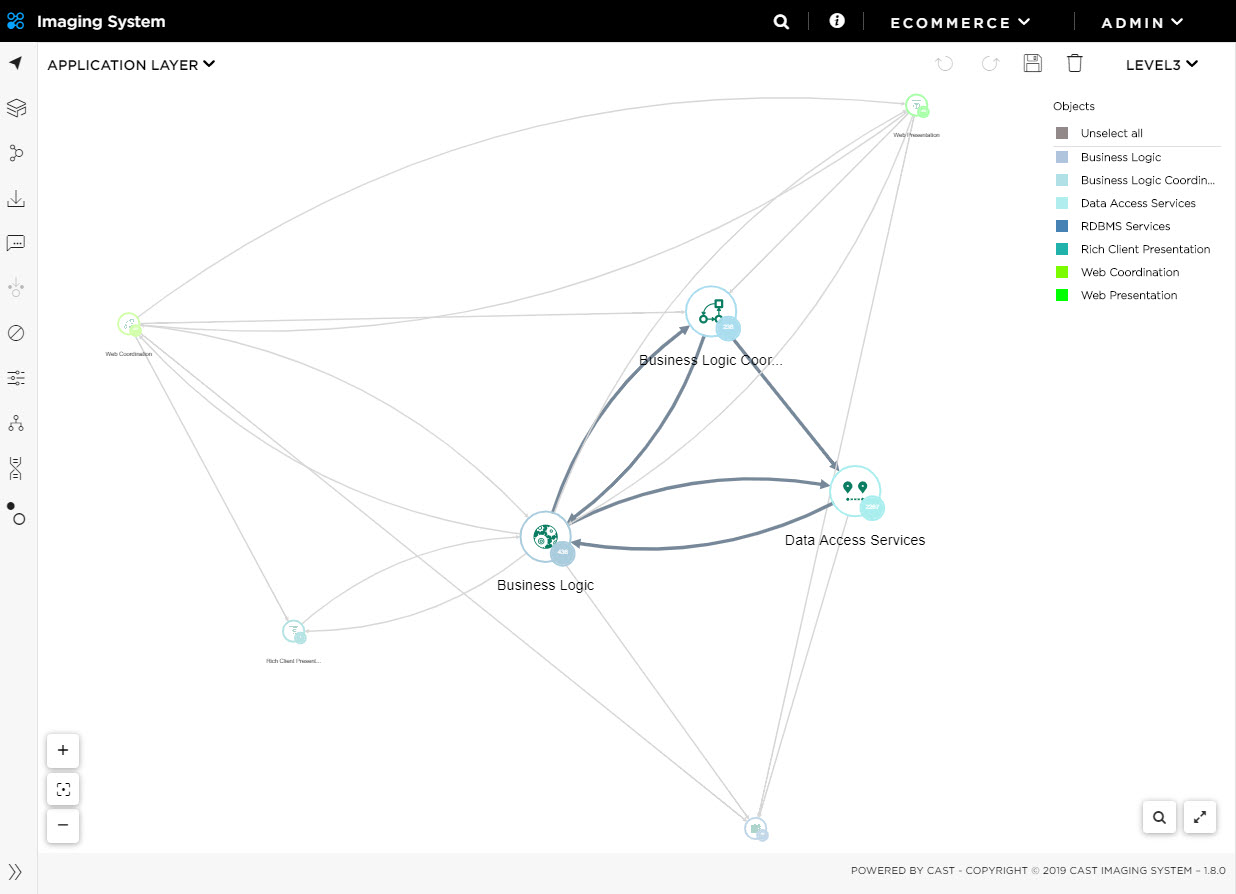Open the comment bubble icon in sidebar
This screenshot has width=1236, height=894.
(16, 243)
